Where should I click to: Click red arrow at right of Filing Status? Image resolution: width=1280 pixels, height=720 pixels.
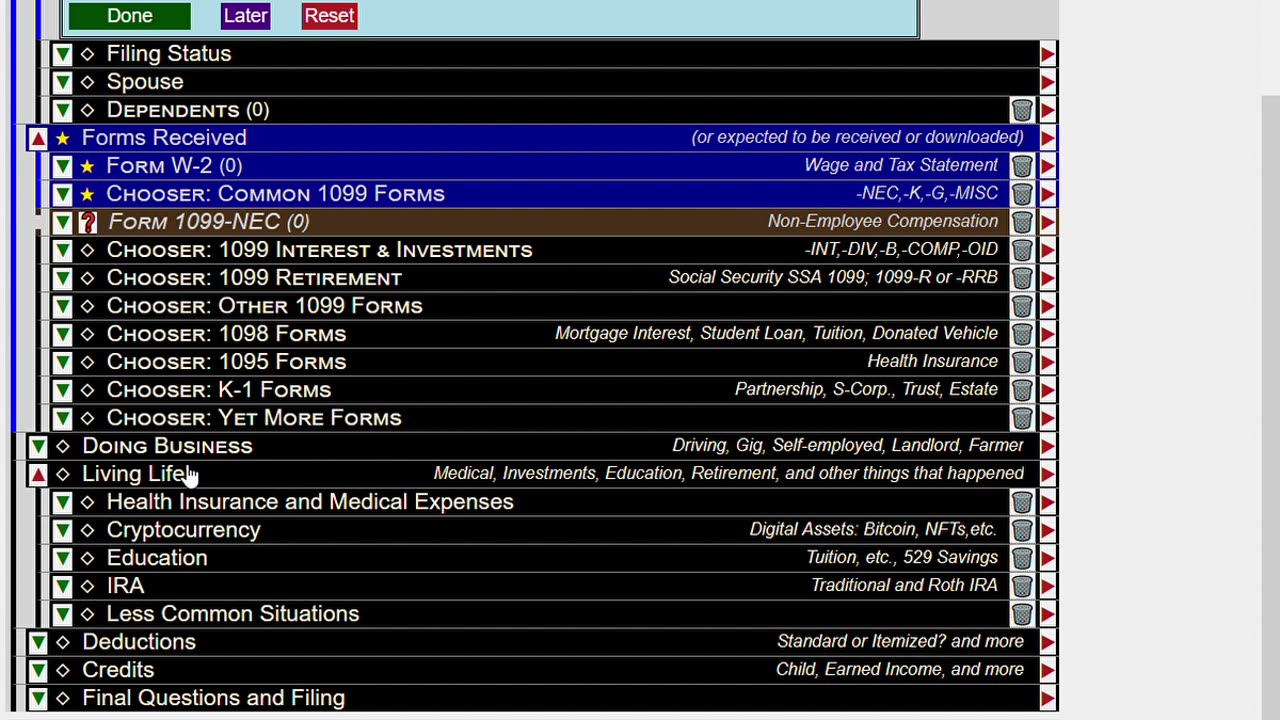click(x=1047, y=54)
